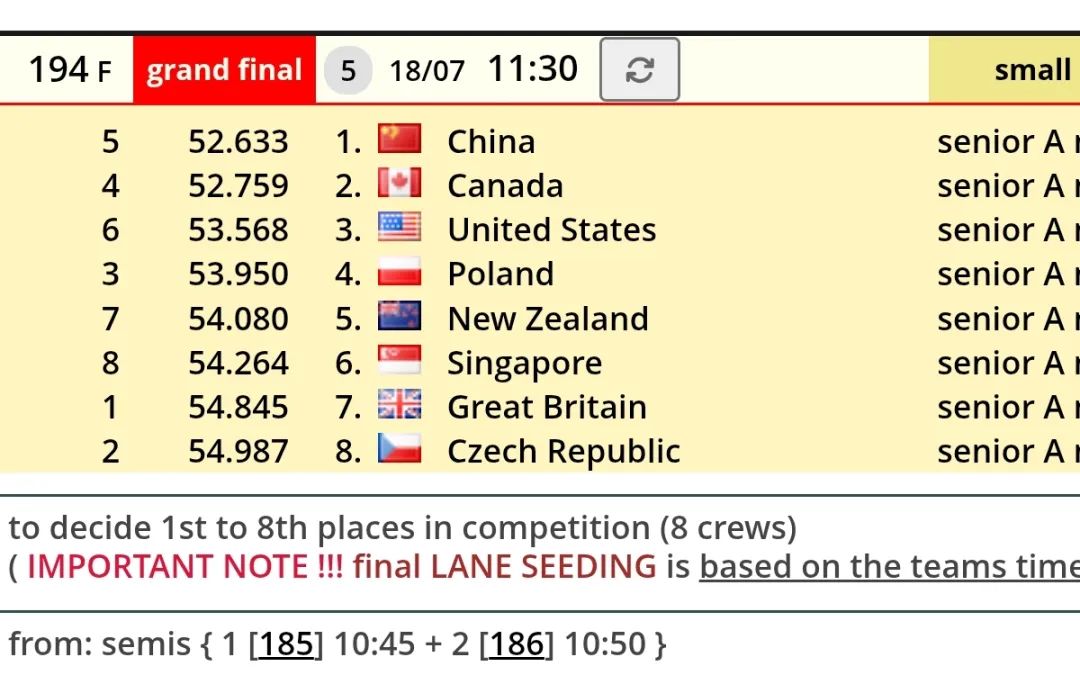Click the Poland flag icon
The image size is (1080, 693).
coord(399,271)
